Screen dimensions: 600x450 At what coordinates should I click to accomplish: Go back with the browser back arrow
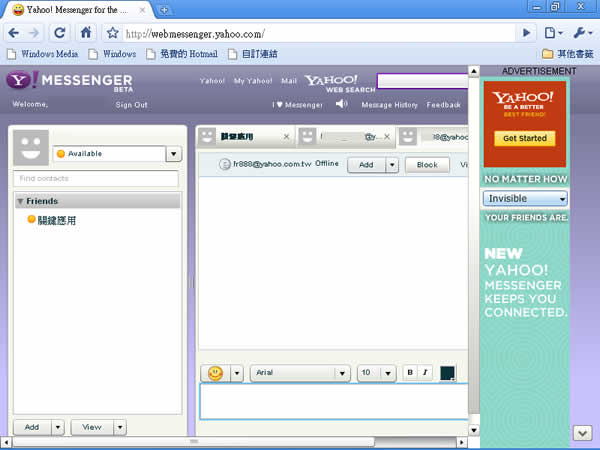14,33
